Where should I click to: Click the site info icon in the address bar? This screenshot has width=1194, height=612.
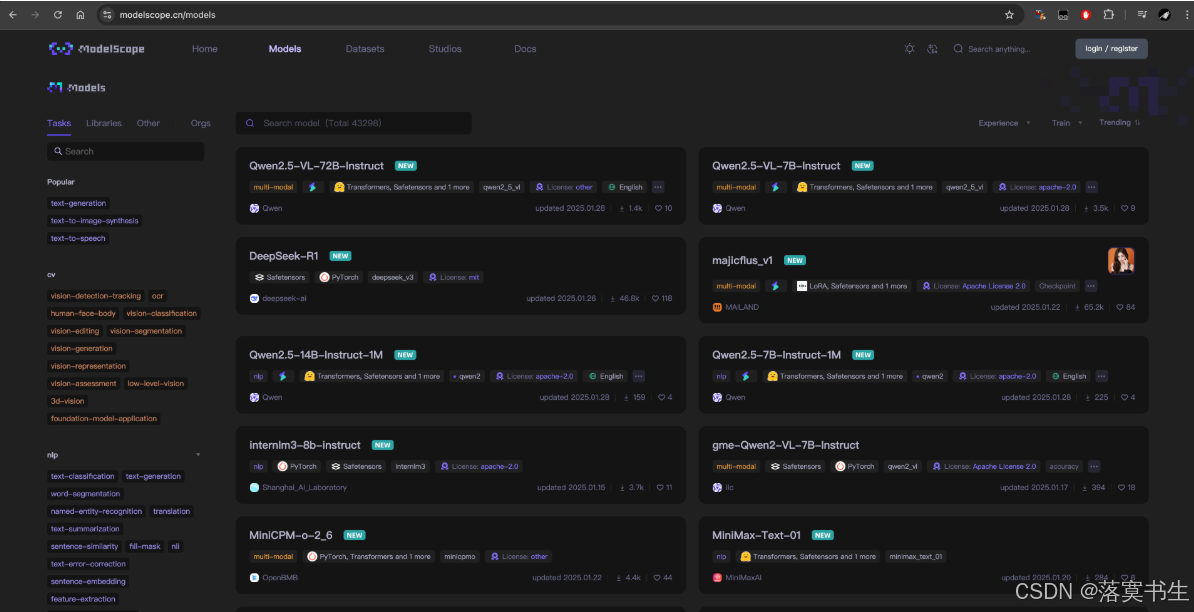click(x=107, y=14)
